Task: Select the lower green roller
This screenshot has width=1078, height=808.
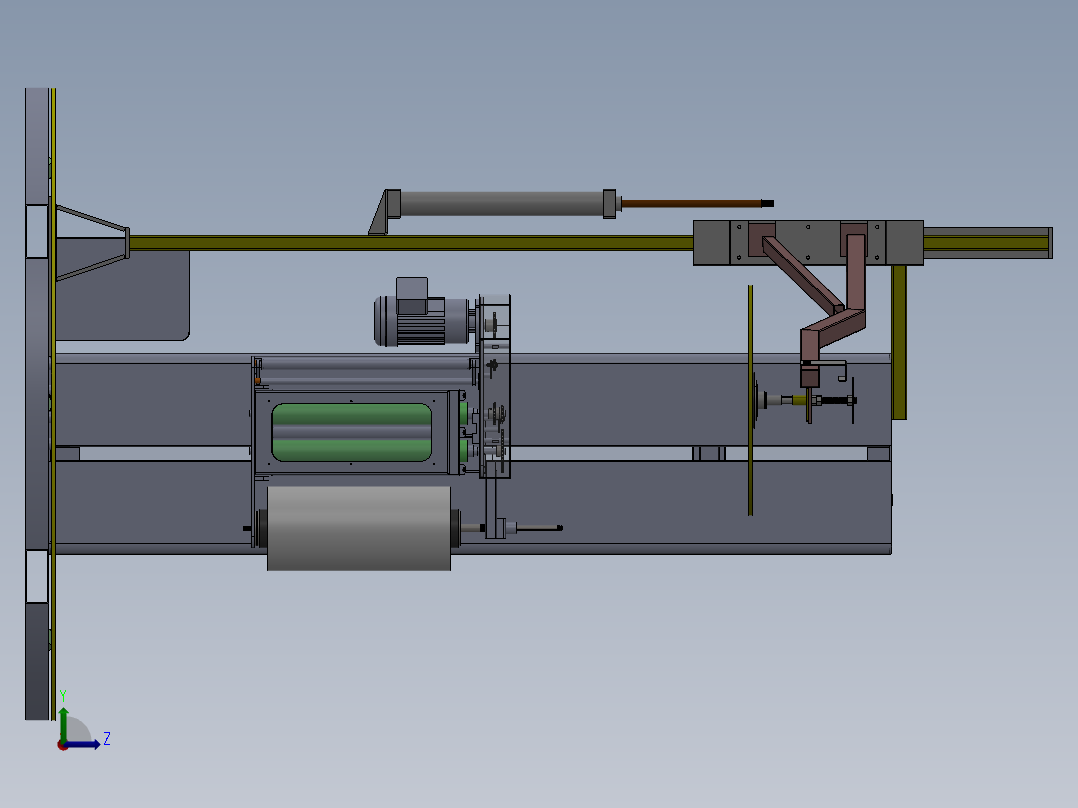Action: [x=351, y=450]
